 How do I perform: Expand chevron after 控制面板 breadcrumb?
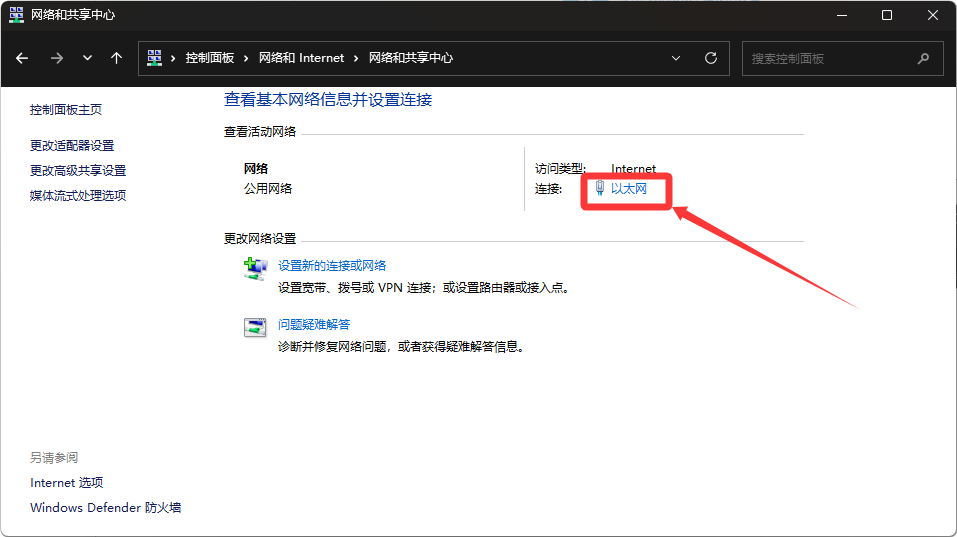pos(246,58)
